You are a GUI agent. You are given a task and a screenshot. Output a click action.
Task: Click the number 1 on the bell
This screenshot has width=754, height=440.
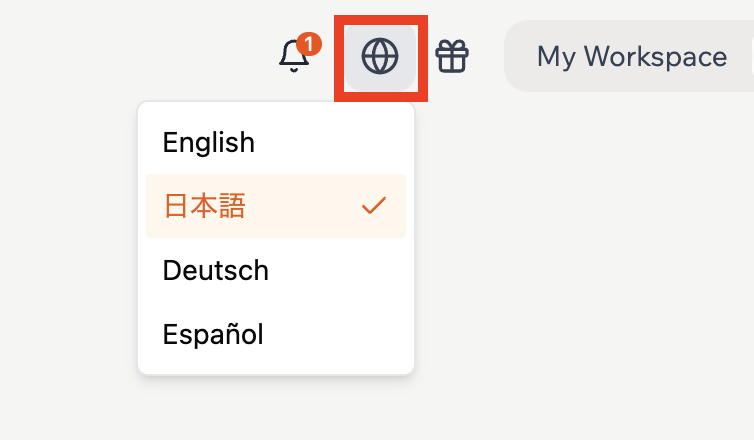coord(310,44)
